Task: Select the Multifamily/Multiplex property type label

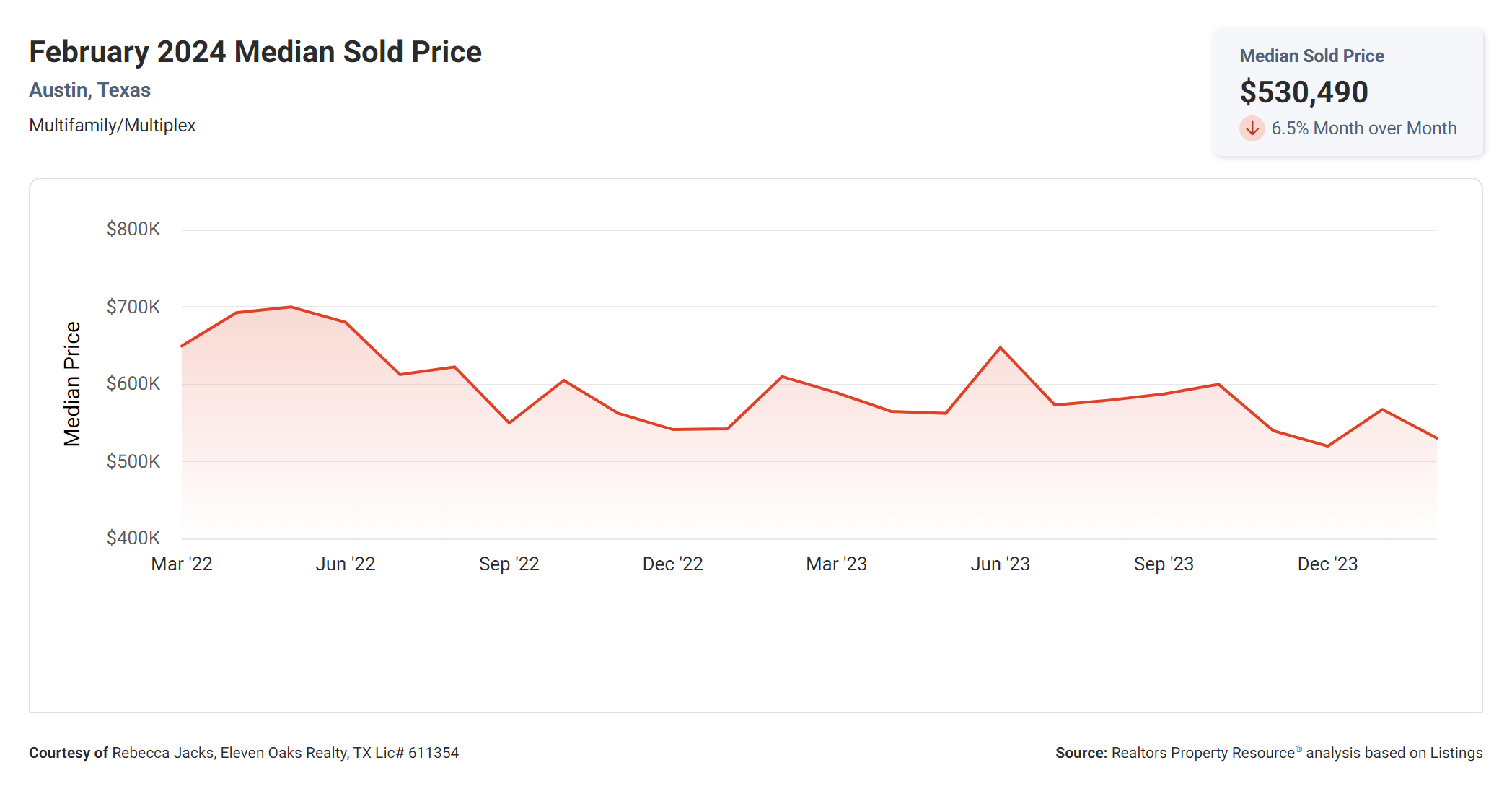Action: (x=113, y=126)
